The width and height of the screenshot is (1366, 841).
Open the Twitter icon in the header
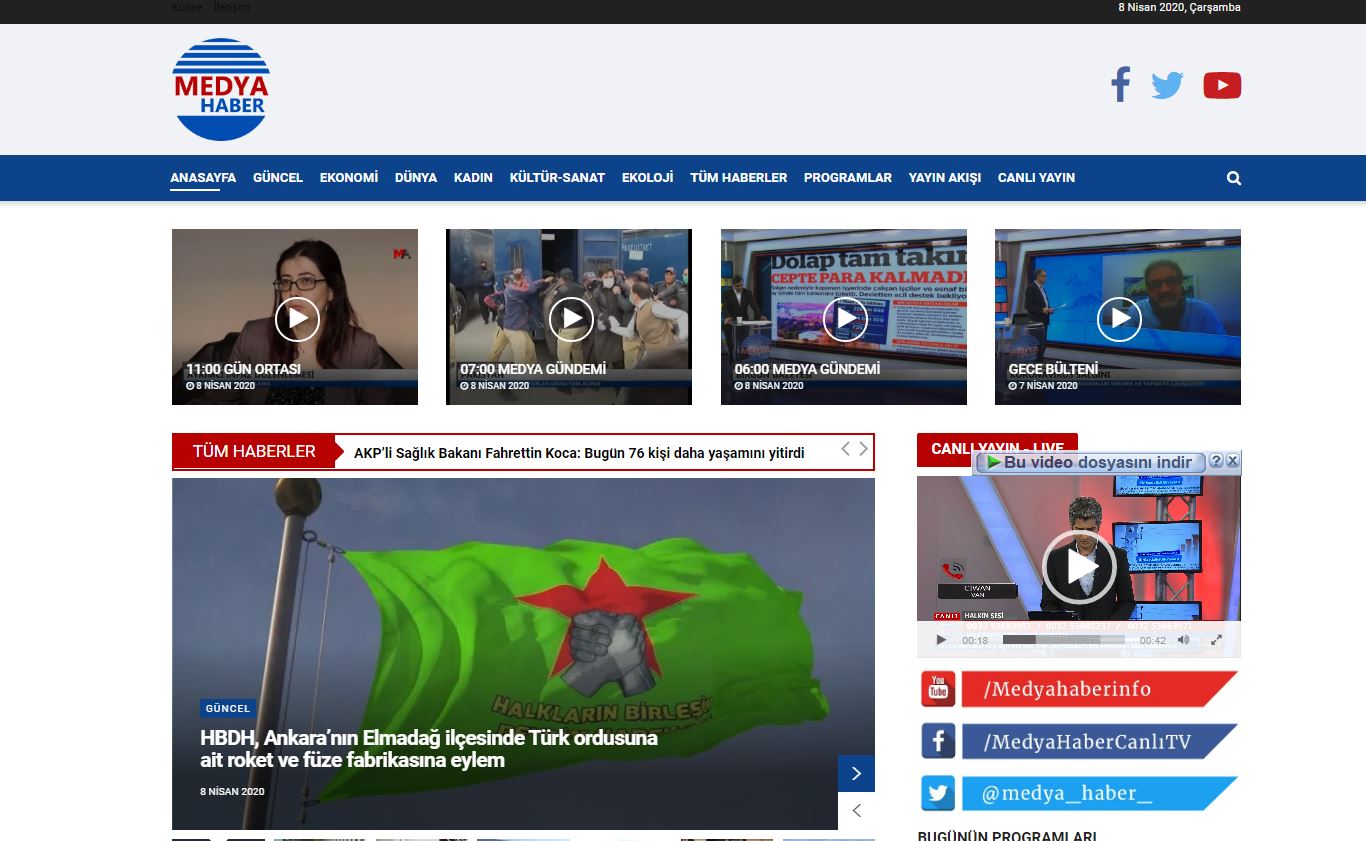pos(1167,85)
